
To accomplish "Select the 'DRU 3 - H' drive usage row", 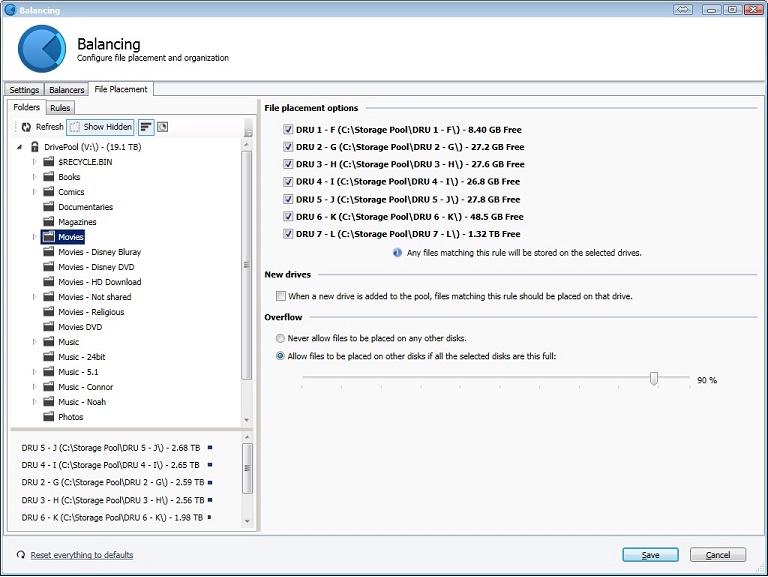I will [117, 500].
